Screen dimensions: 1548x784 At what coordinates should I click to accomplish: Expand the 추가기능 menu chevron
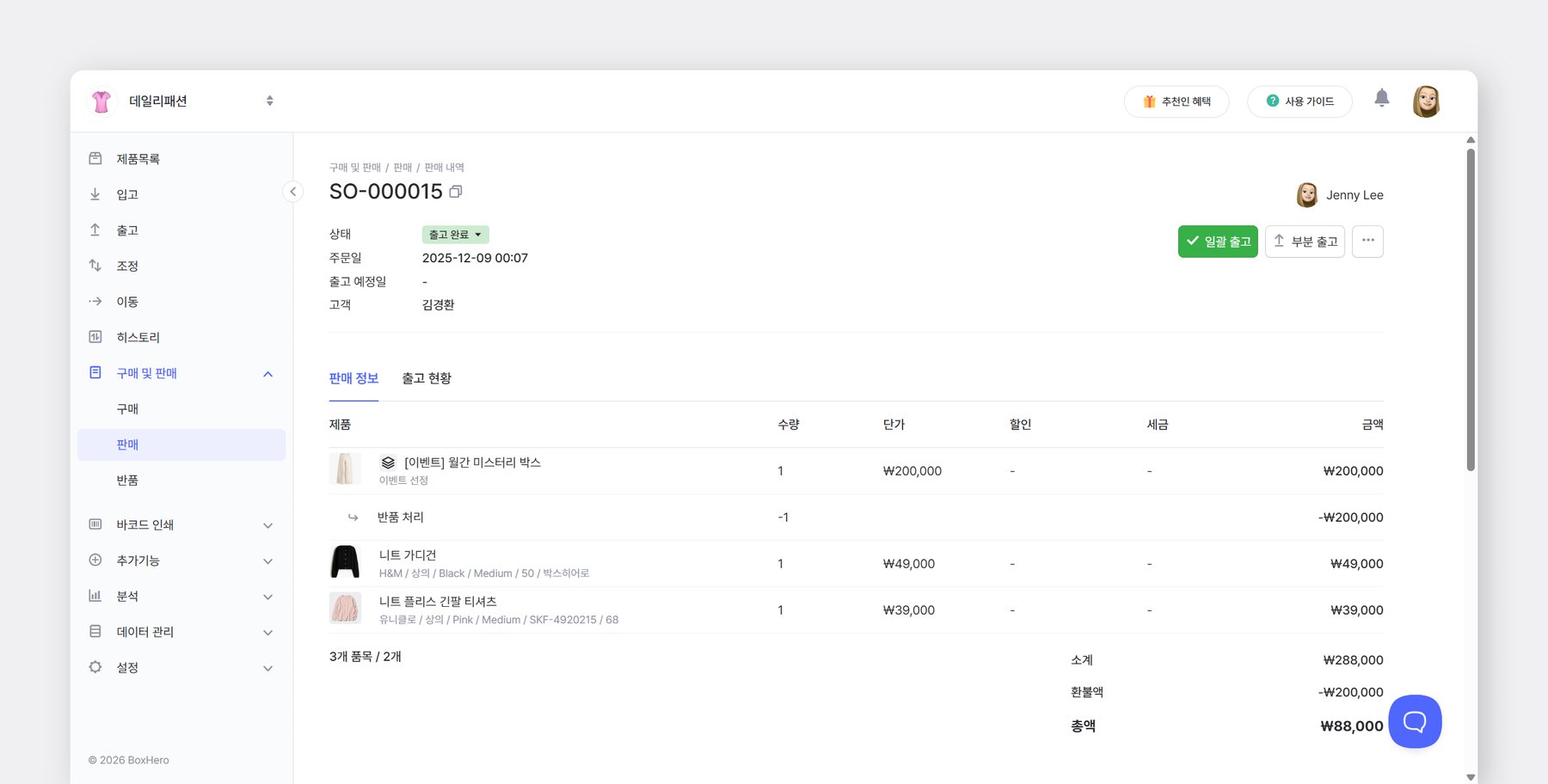(x=267, y=560)
